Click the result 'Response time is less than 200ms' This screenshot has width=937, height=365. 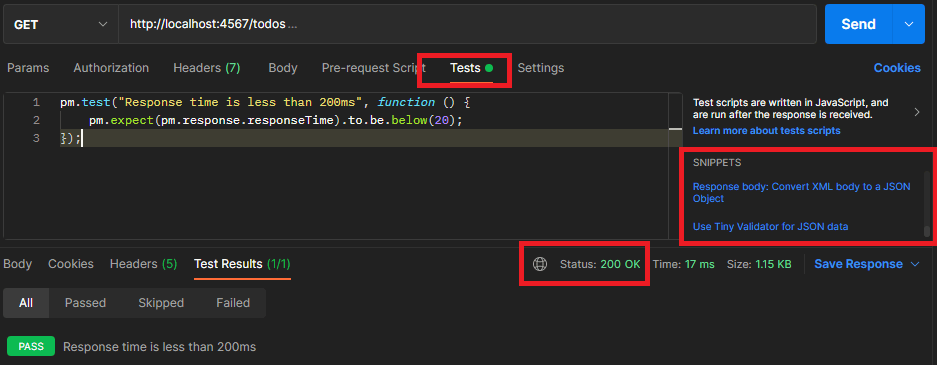(160, 346)
